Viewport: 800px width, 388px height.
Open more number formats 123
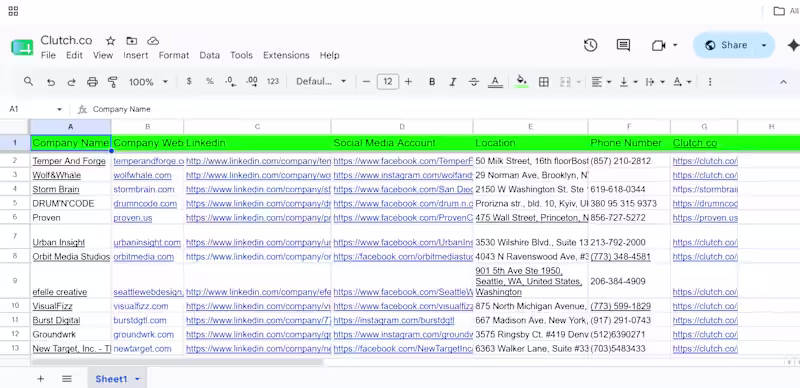pyautogui.click(x=273, y=81)
